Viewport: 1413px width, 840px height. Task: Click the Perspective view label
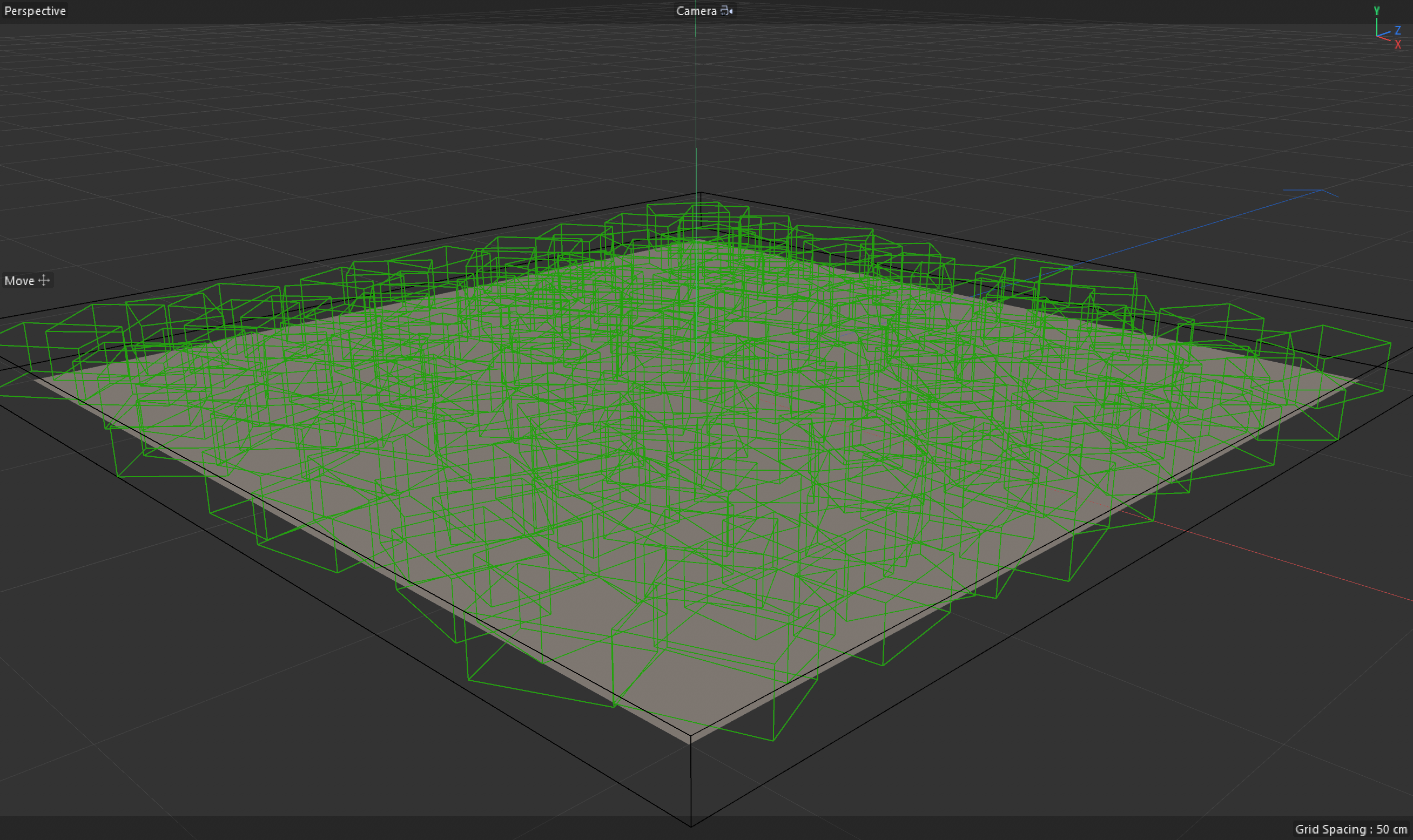pos(35,11)
